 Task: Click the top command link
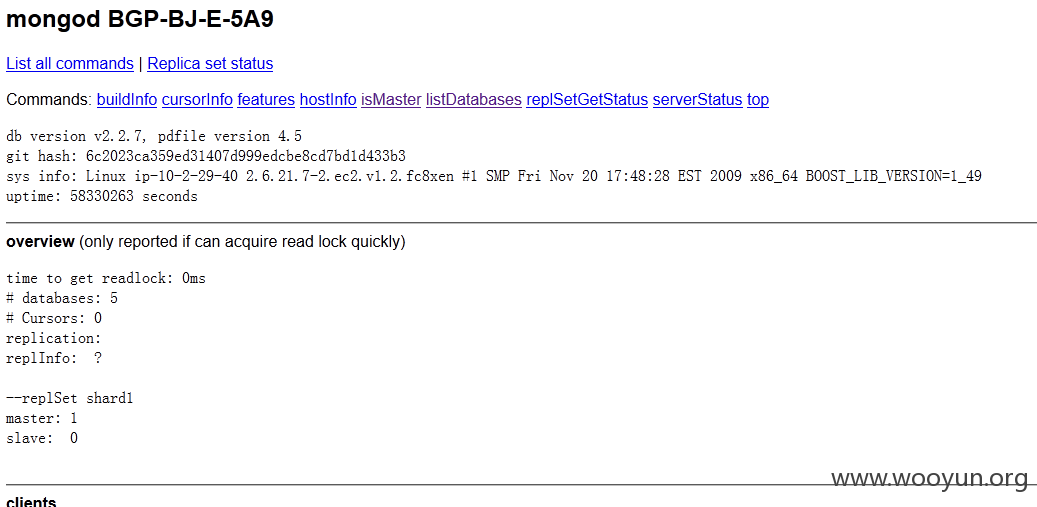tap(758, 99)
